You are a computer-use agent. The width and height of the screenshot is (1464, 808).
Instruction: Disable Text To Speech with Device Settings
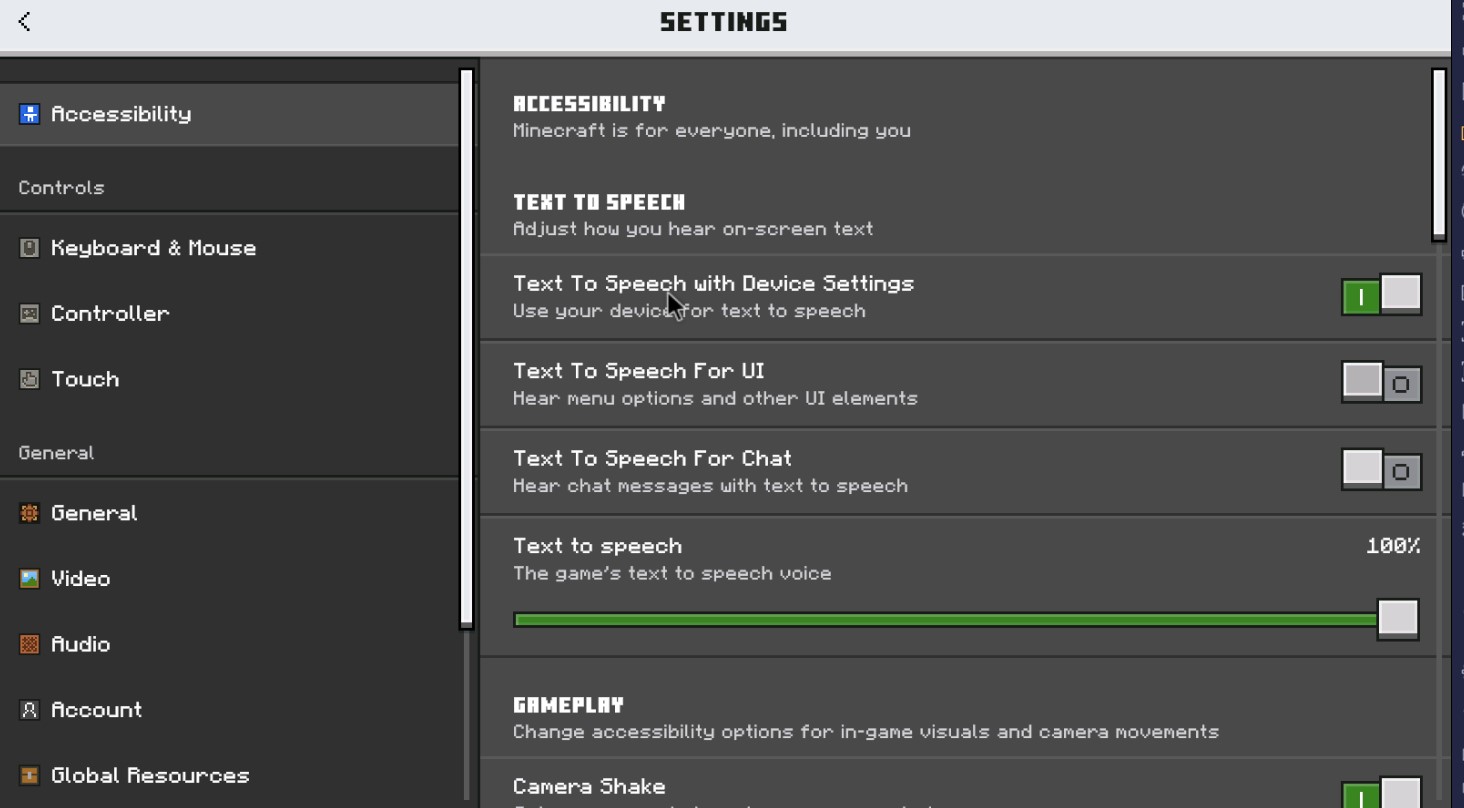(x=1381, y=296)
